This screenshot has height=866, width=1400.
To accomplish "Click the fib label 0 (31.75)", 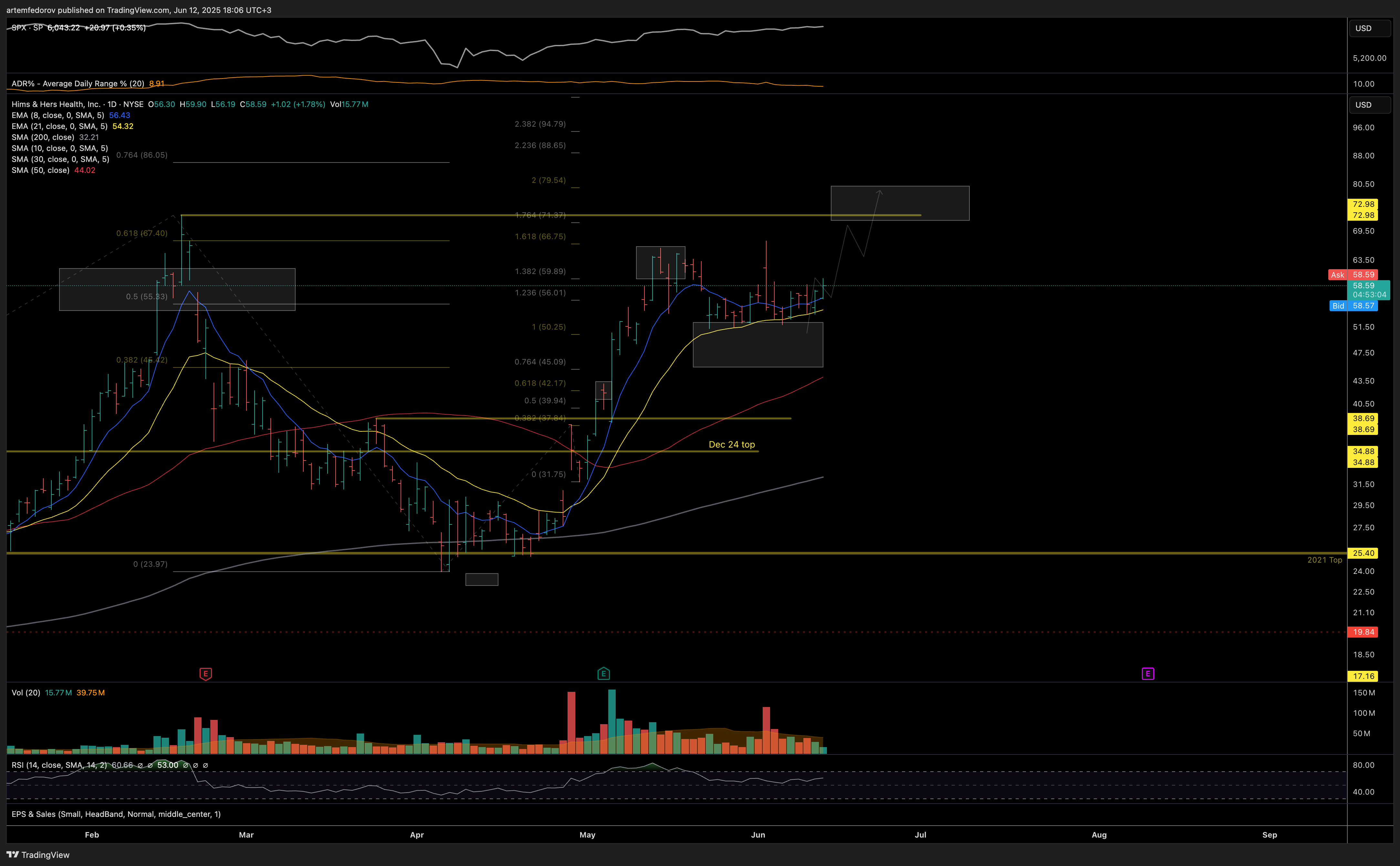I will tap(549, 474).
